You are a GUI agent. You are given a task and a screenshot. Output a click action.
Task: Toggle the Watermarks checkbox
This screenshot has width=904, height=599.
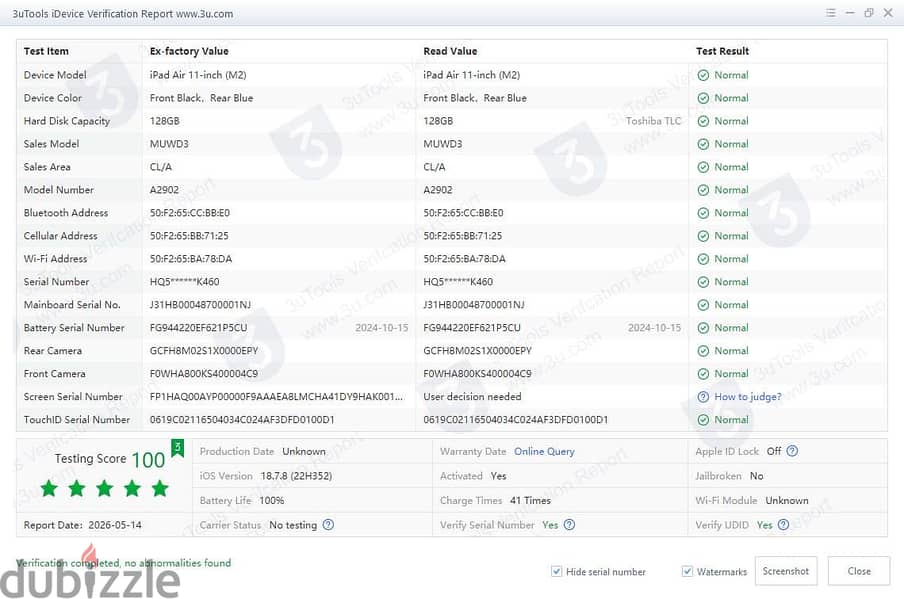point(687,571)
